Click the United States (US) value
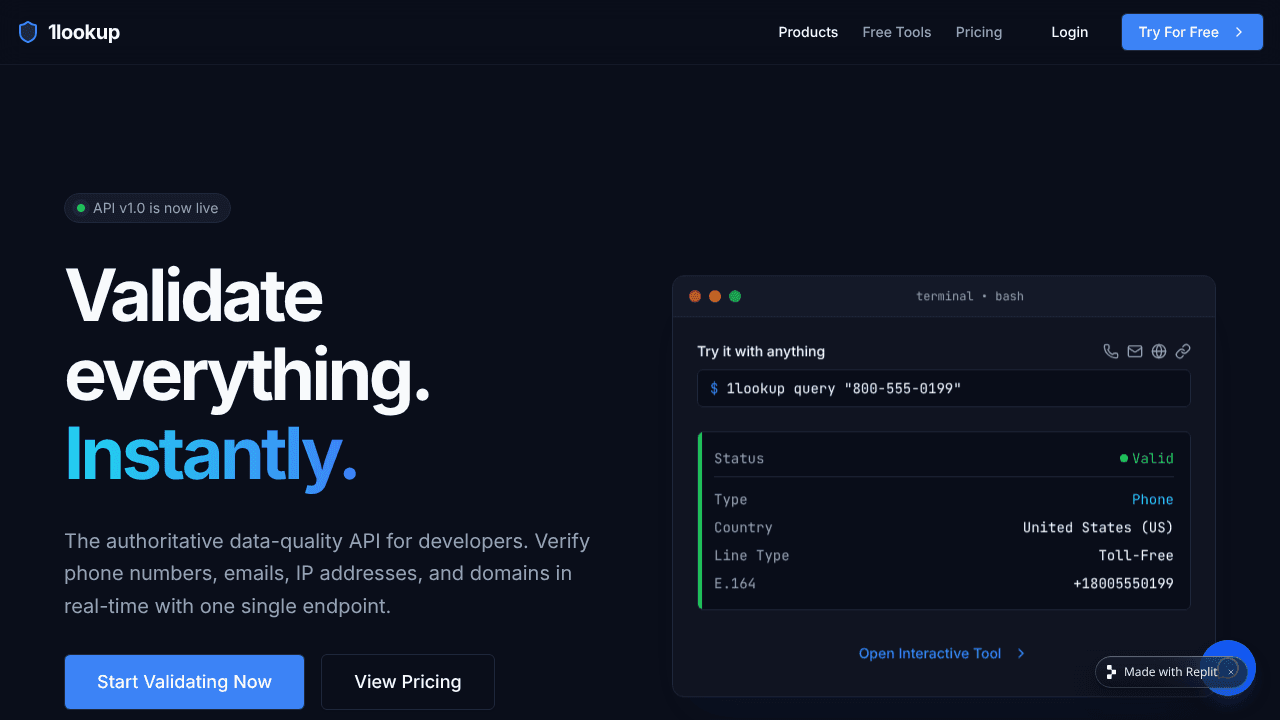 click(1098, 527)
